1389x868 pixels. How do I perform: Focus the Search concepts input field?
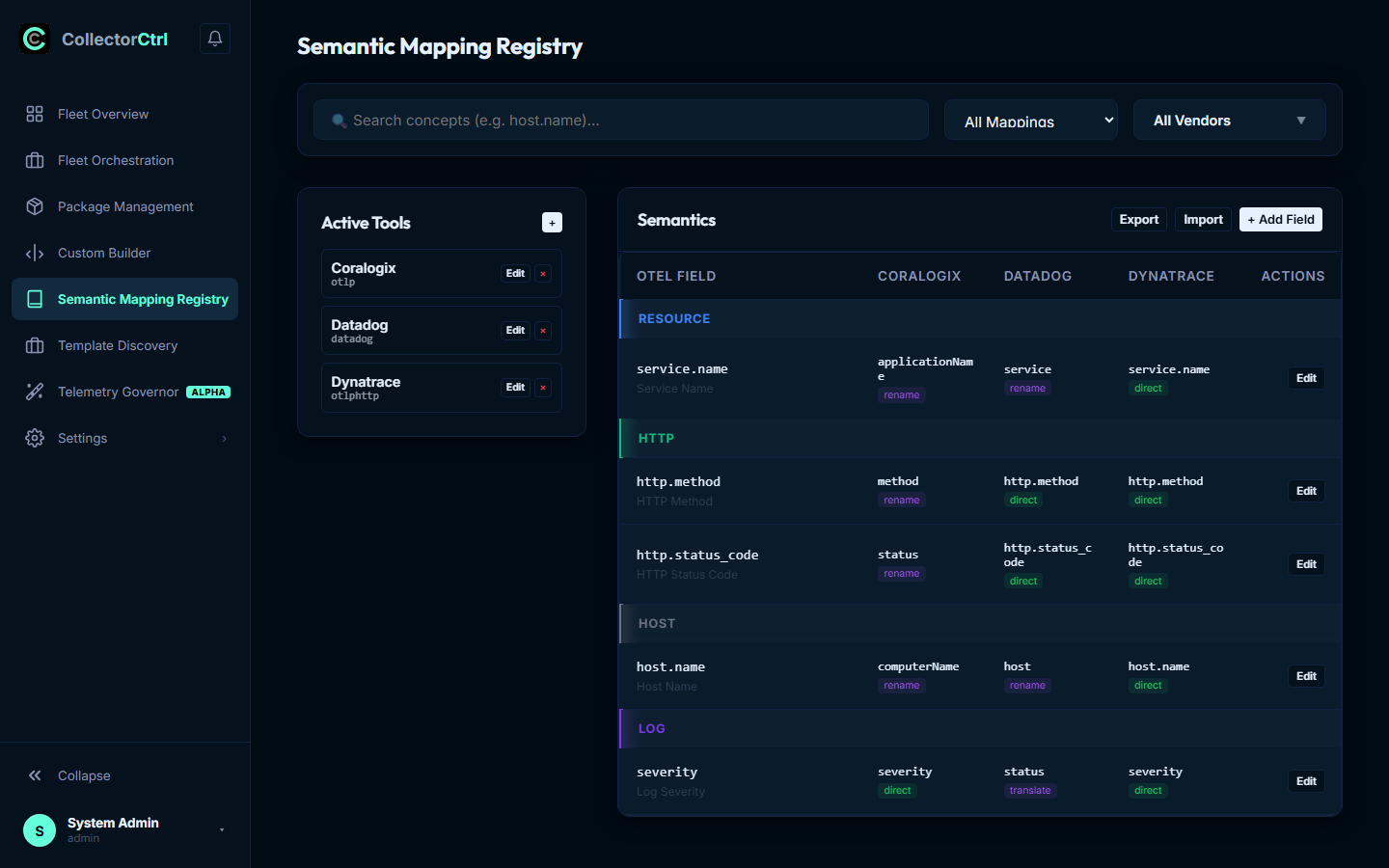[621, 121]
